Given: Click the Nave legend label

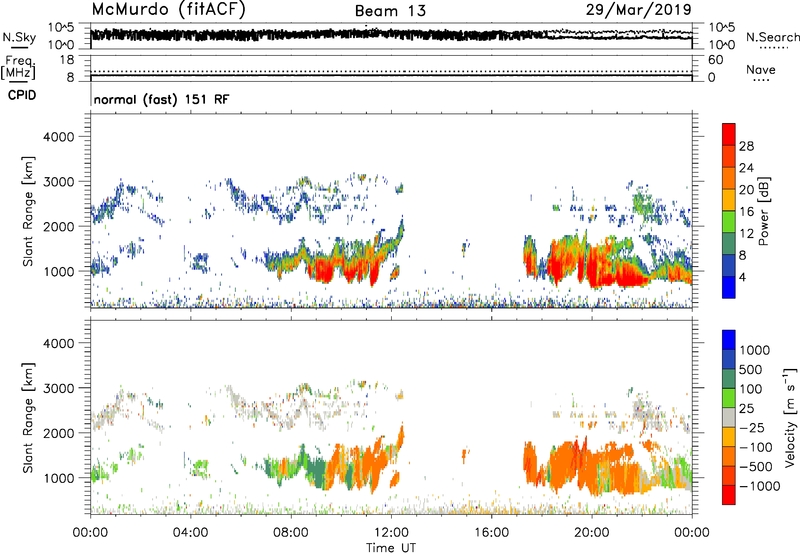Looking at the screenshot, I should pyautogui.click(x=761, y=69).
